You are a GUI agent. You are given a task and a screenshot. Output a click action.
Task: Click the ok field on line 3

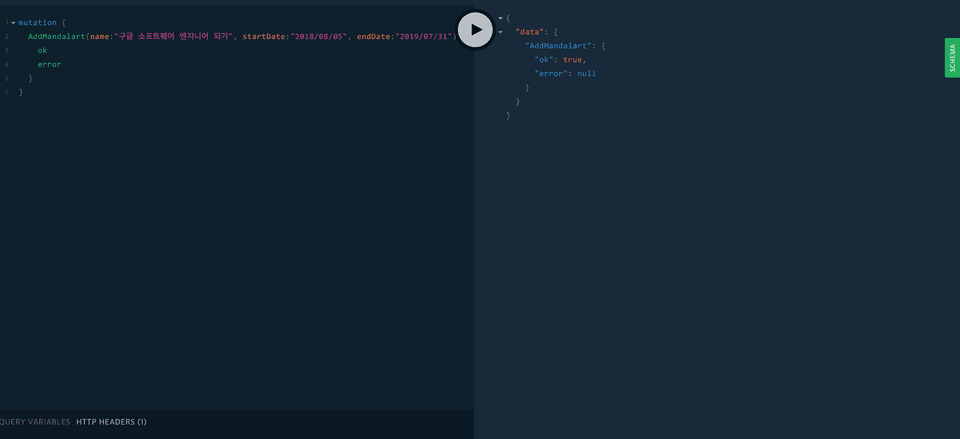click(42, 50)
